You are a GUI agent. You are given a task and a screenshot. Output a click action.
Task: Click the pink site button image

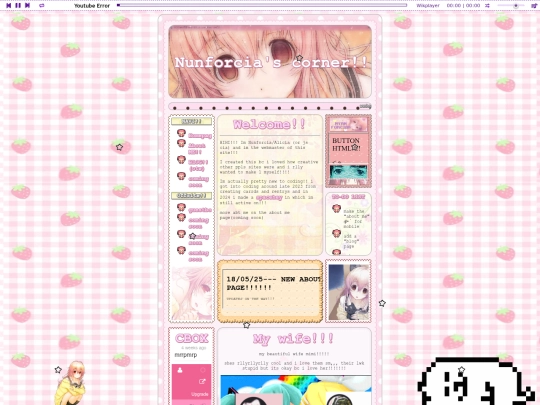point(348,125)
